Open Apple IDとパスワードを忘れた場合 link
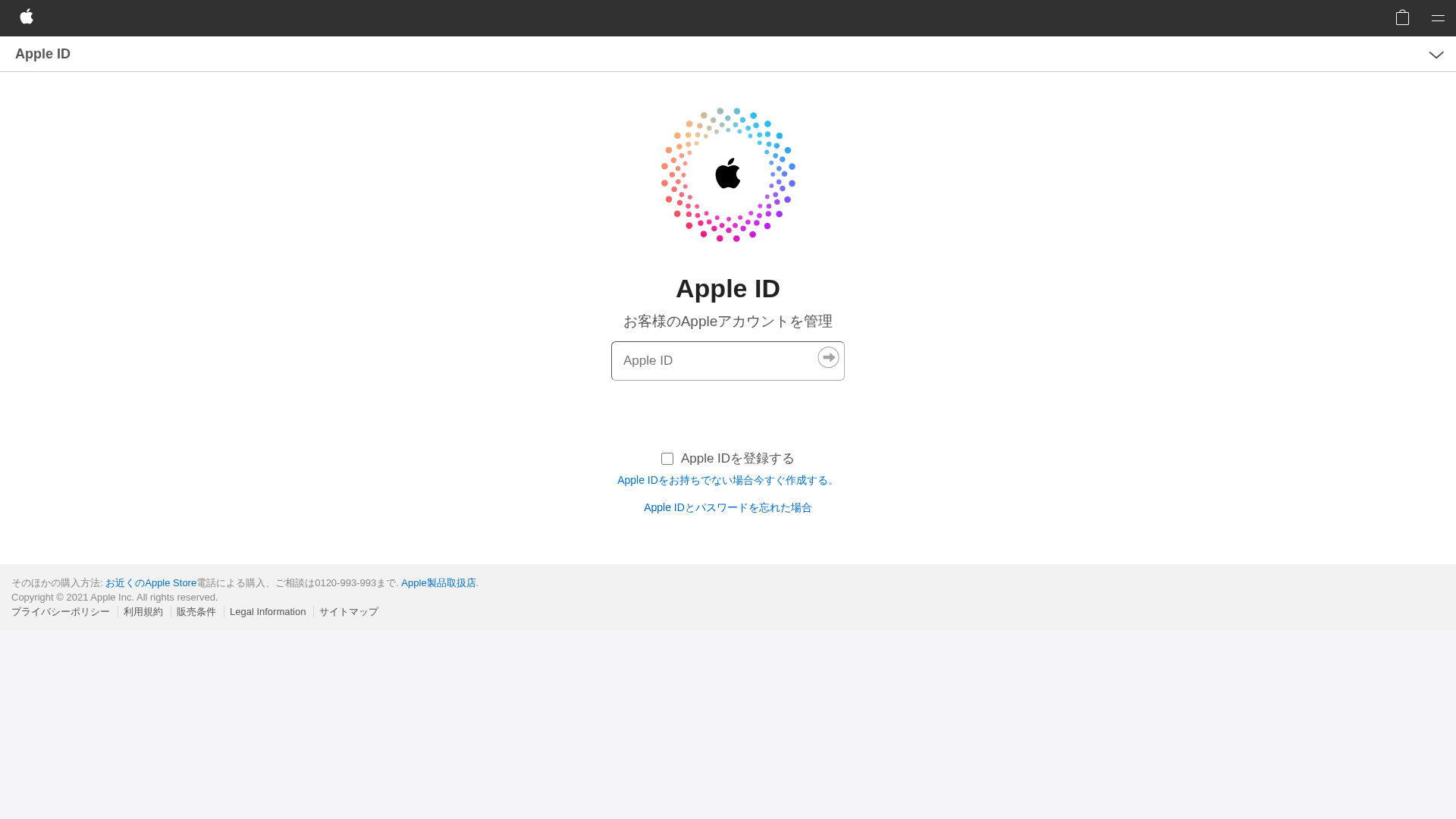 (727, 508)
